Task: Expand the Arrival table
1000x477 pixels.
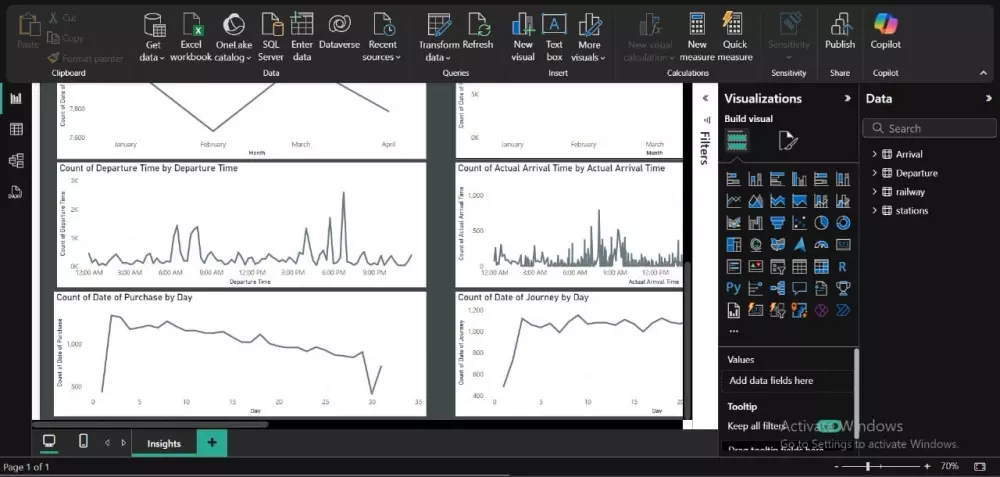Action: 875,154
